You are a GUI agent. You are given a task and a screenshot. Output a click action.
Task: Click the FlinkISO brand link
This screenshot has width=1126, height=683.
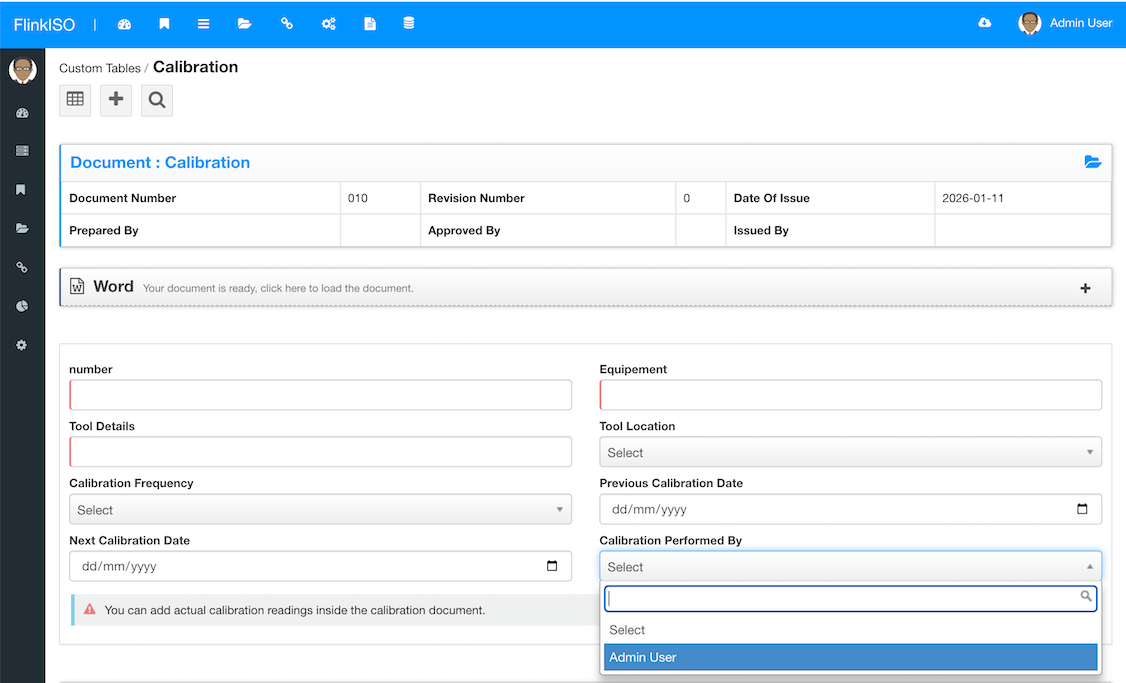(x=45, y=24)
